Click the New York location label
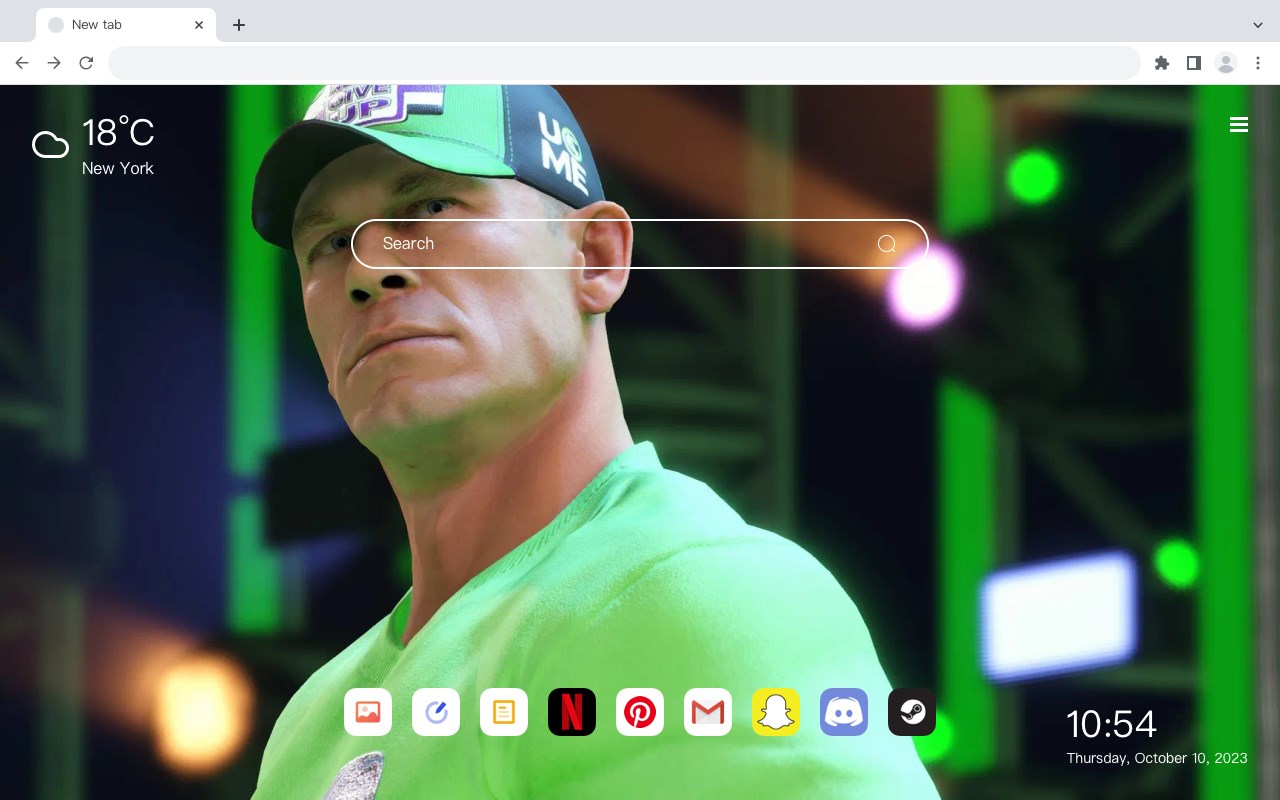 click(x=118, y=168)
